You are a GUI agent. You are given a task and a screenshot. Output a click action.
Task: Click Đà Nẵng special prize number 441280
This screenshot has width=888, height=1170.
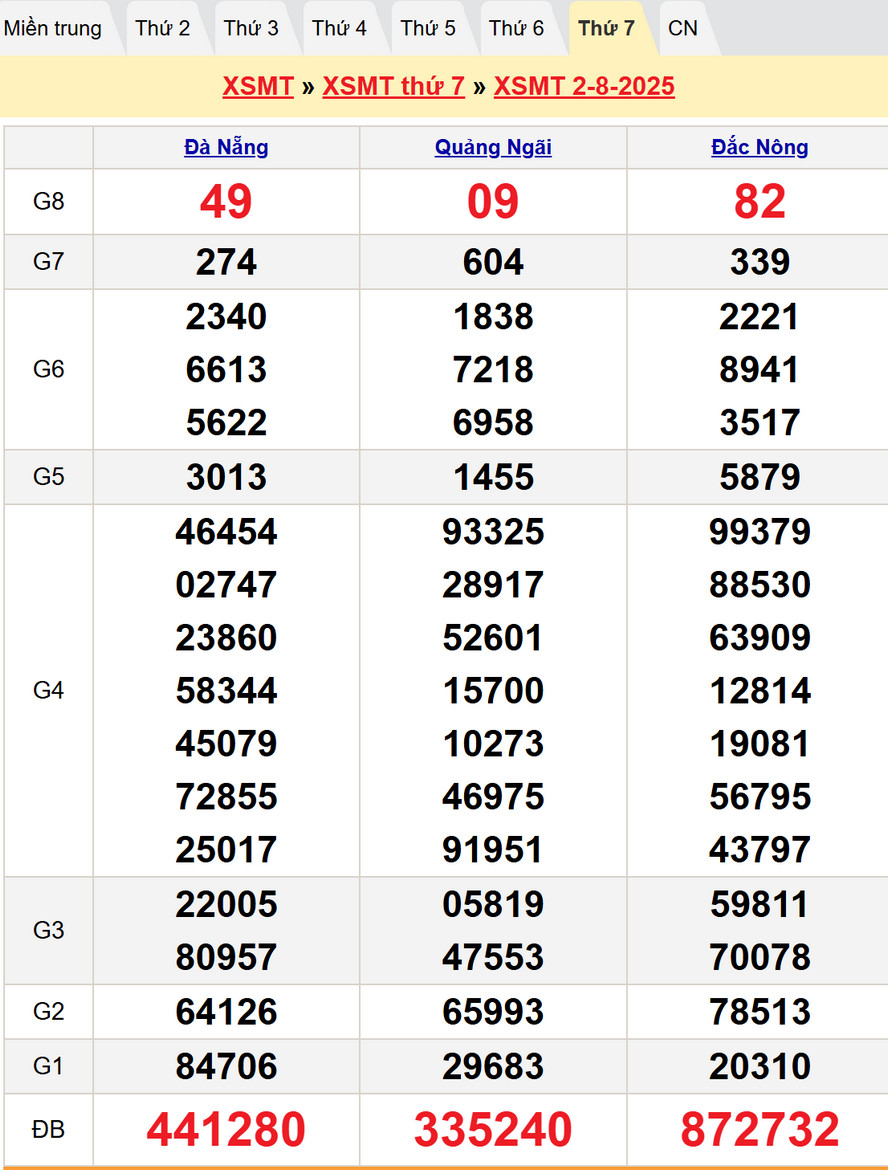[226, 1129]
